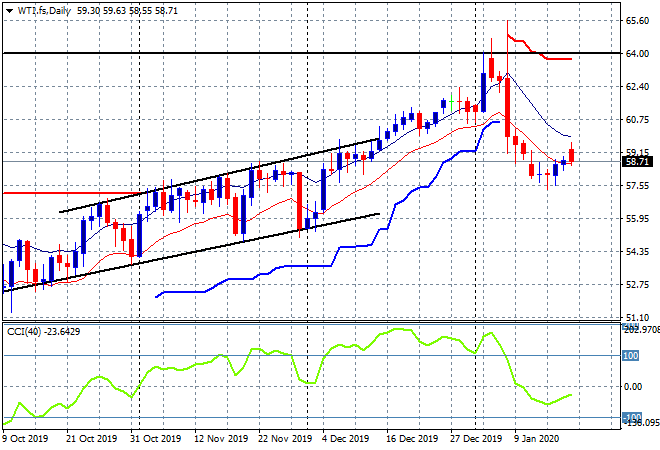Click the 51.10 price axis label
This screenshot has width=660, height=450.
(637, 318)
